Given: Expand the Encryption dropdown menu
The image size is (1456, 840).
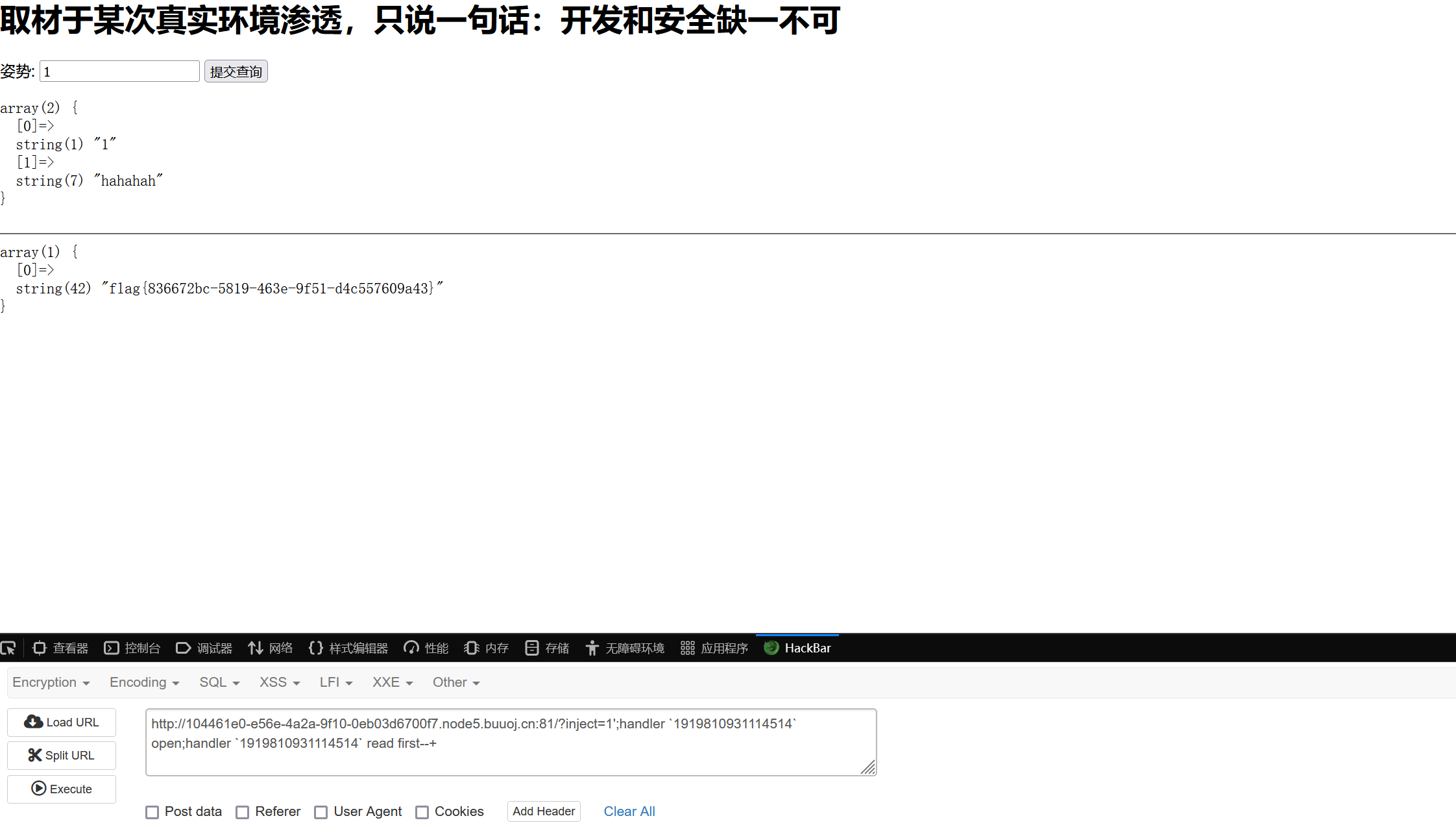Looking at the screenshot, I should 51,682.
